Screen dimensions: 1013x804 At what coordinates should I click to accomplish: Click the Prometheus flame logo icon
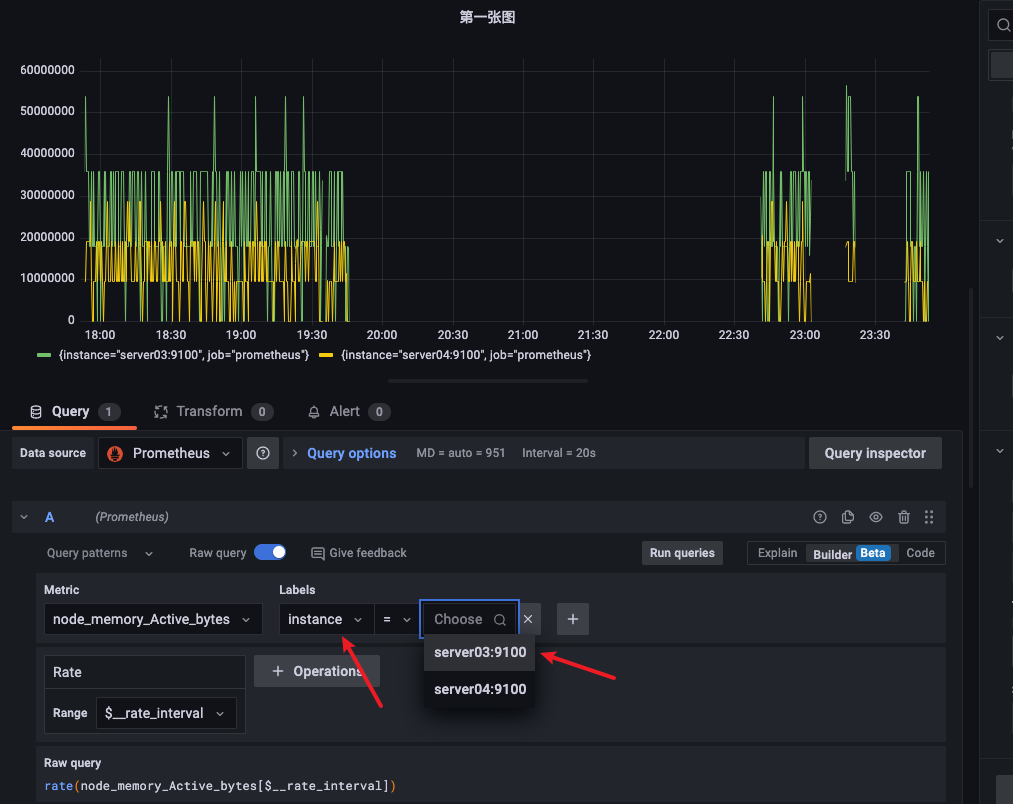[x=115, y=454]
